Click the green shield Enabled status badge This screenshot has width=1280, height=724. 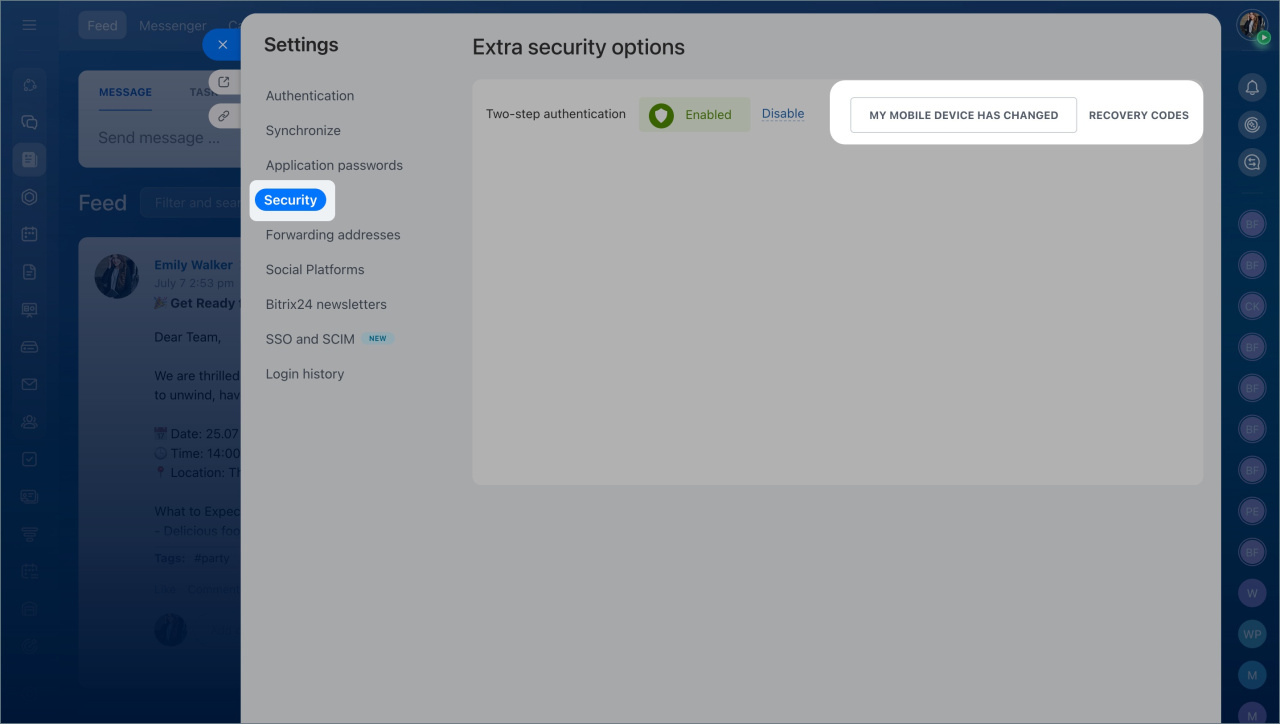pos(694,115)
